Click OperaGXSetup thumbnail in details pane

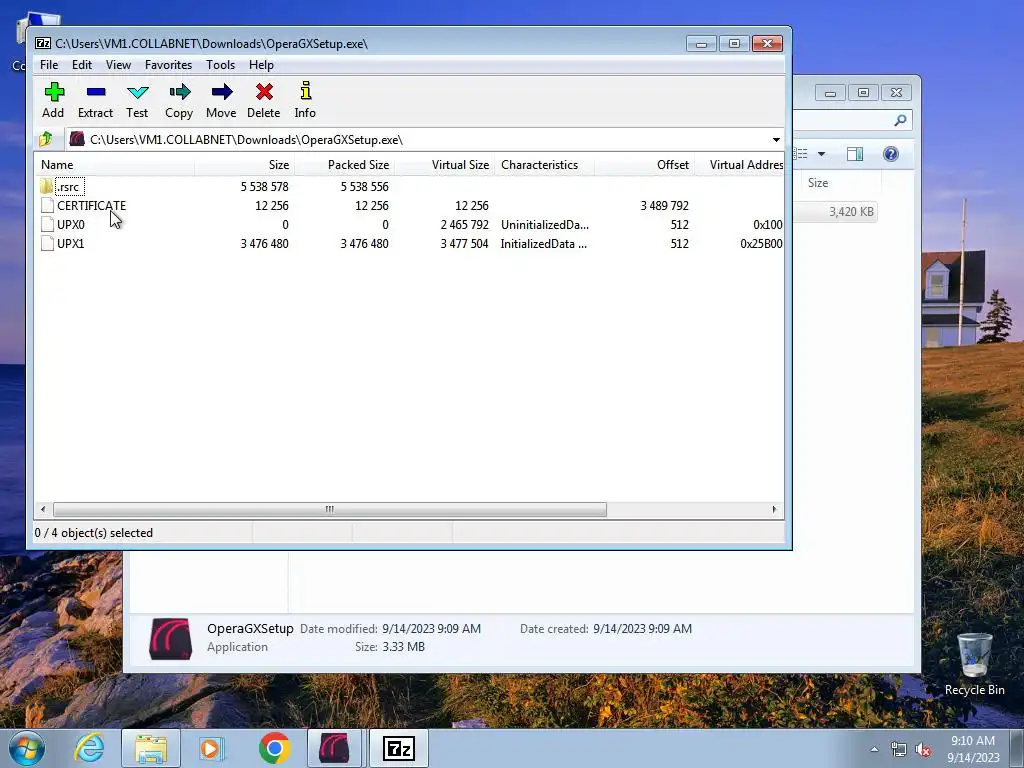click(170, 639)
